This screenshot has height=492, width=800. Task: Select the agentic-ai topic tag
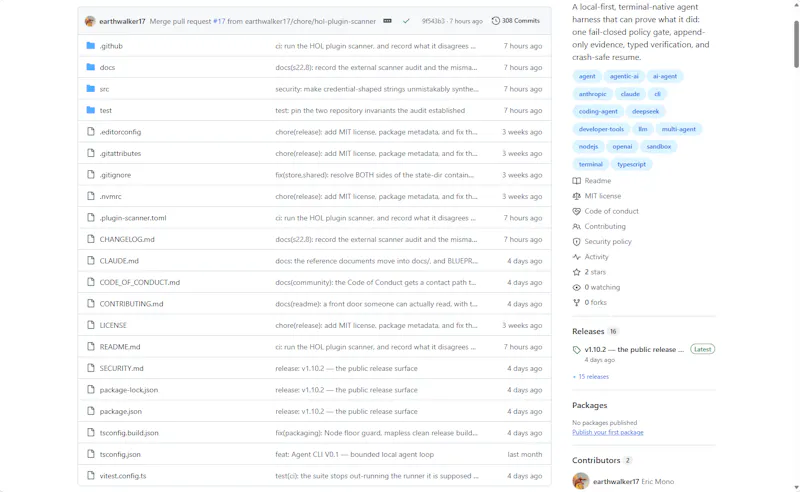point(624,76)
